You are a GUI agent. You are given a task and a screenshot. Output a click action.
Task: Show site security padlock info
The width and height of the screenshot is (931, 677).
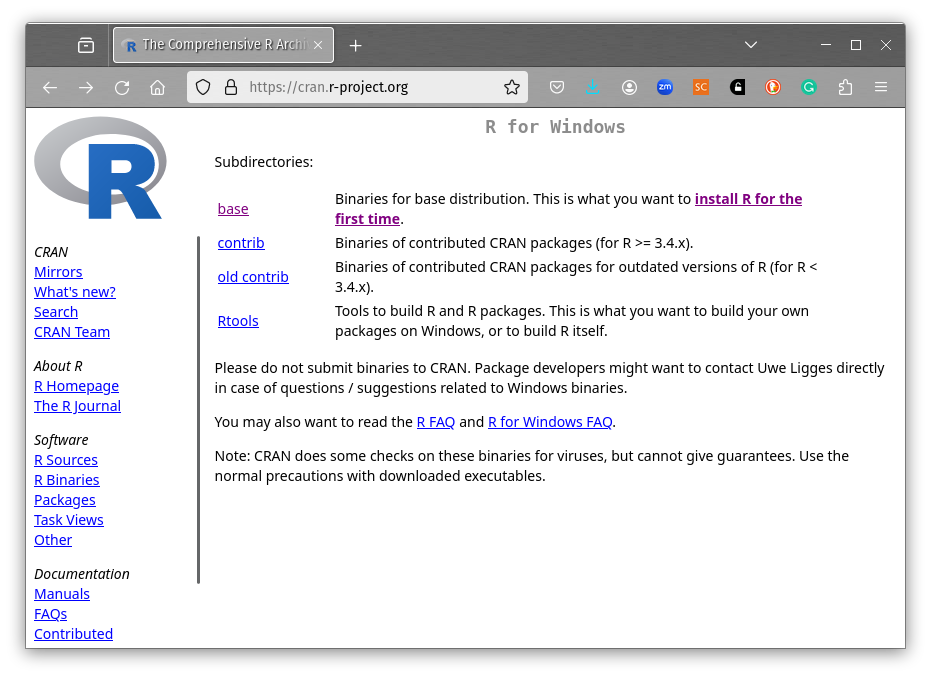[230, 88]
